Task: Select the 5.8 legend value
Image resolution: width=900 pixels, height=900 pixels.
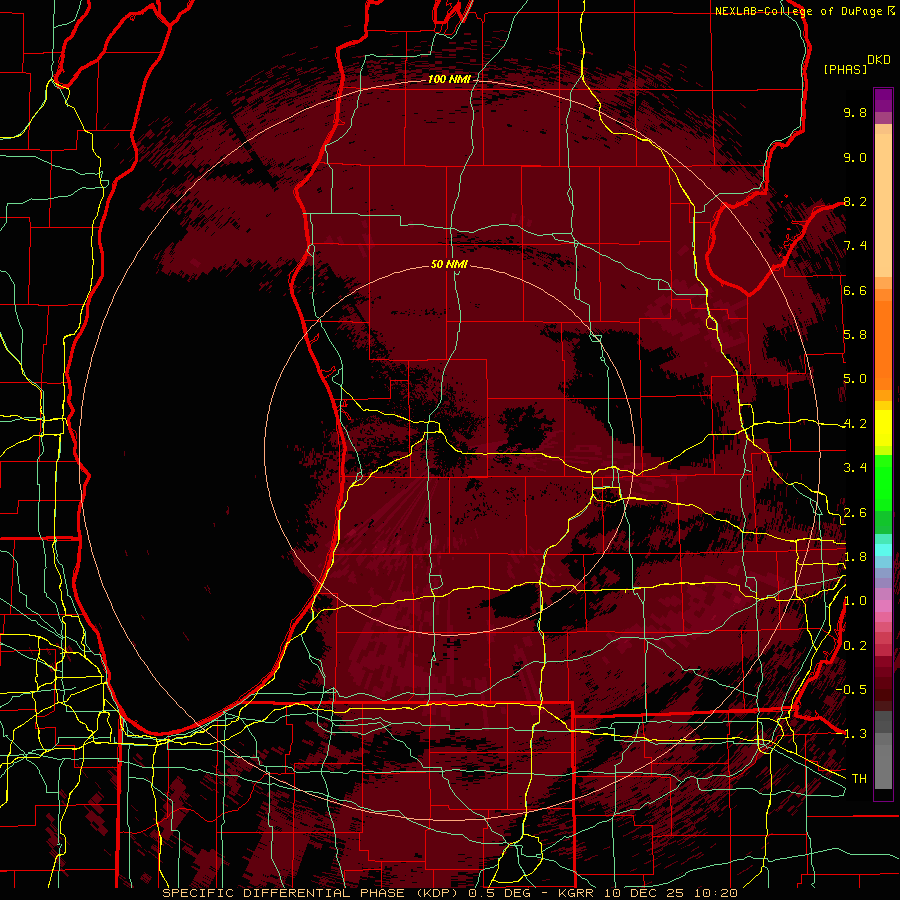Action: (x=855, y=335)
